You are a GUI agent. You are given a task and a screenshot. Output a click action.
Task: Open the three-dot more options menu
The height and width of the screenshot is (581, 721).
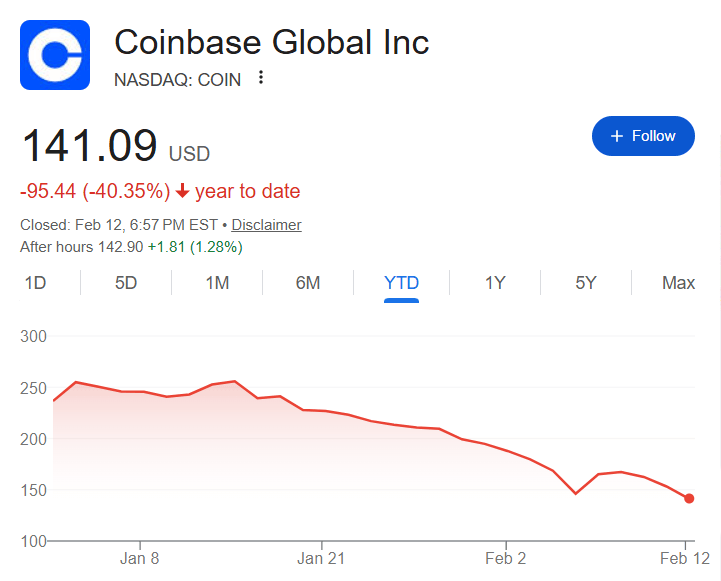(x=261, y=78)
